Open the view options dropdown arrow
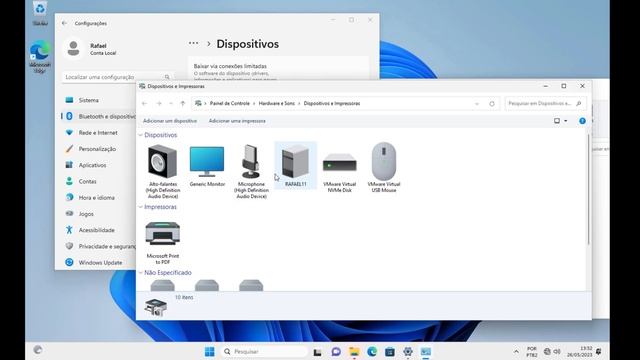Screen dimensions: 640x360 (x=566, y=121)
